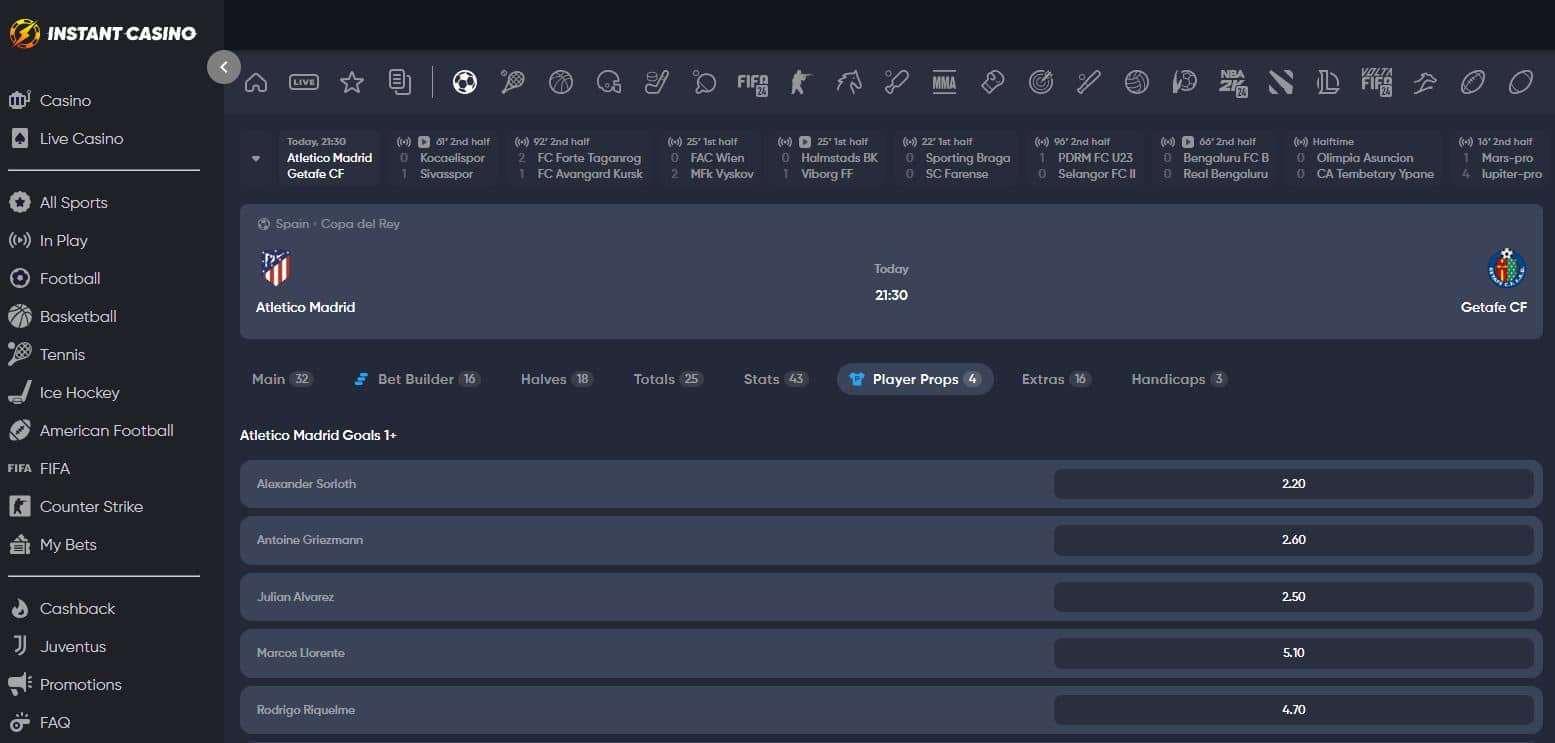Pick Antoine Griezmann odds 2.60

point(1293,540)
